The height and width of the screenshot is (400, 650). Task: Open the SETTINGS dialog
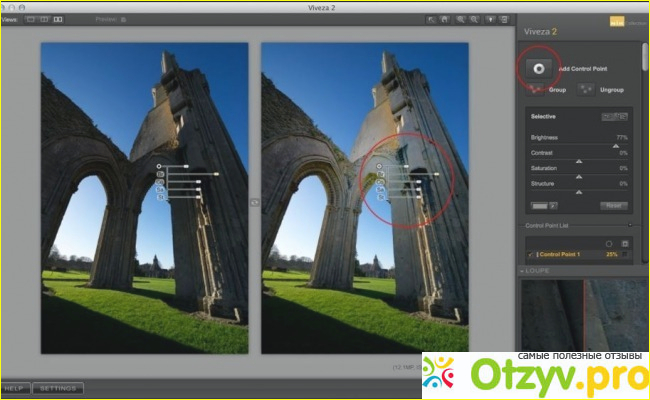[57, 387]
